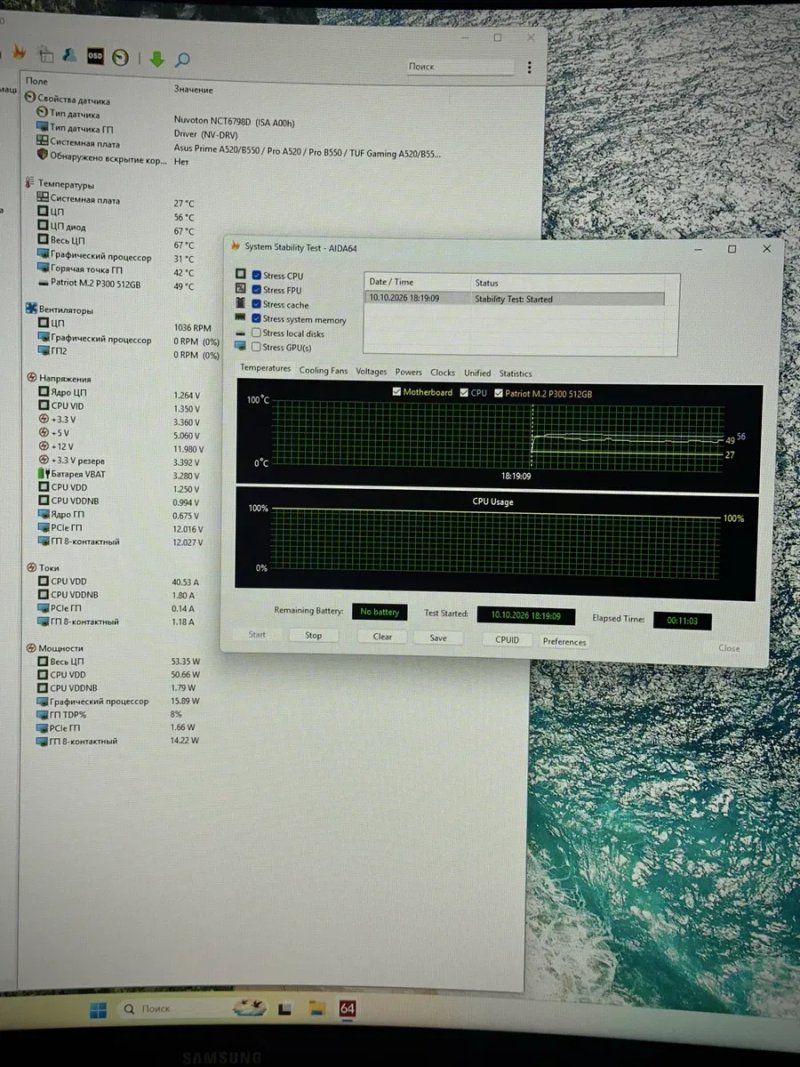This screenshot has height=1067, width=800.
Task: Open the flame stability test icon
Action: (x=18, y=52)
